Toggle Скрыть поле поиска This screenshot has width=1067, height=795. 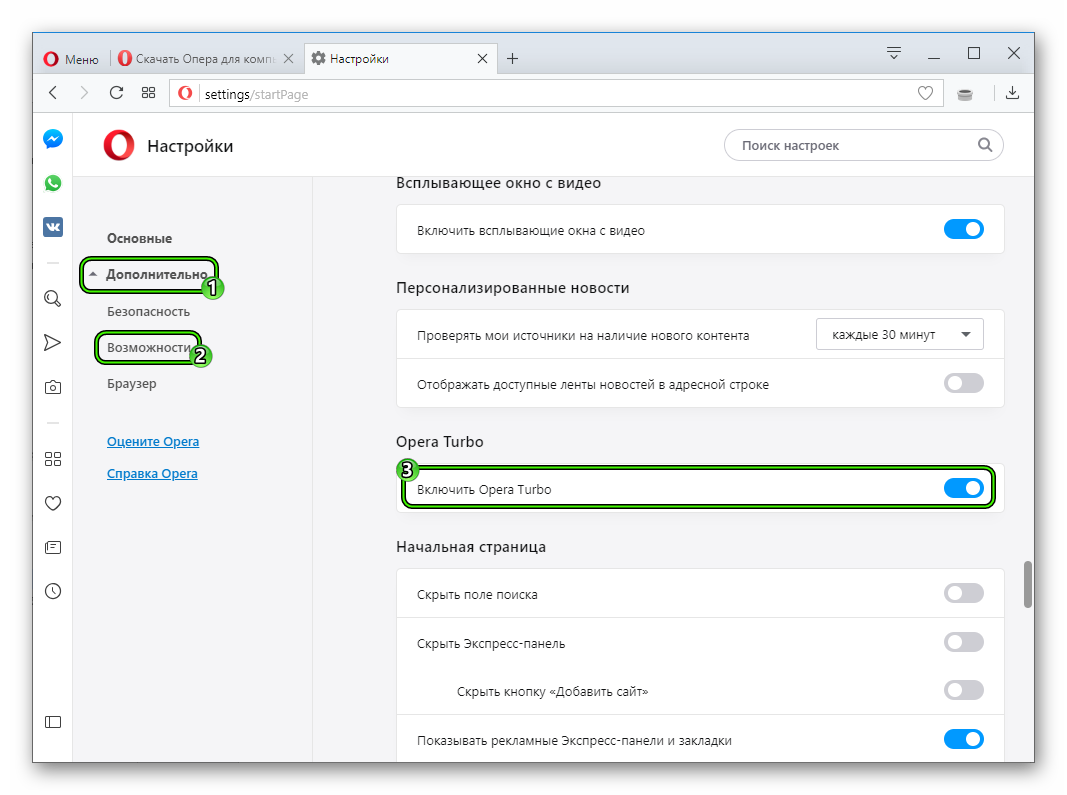point(964,594)
